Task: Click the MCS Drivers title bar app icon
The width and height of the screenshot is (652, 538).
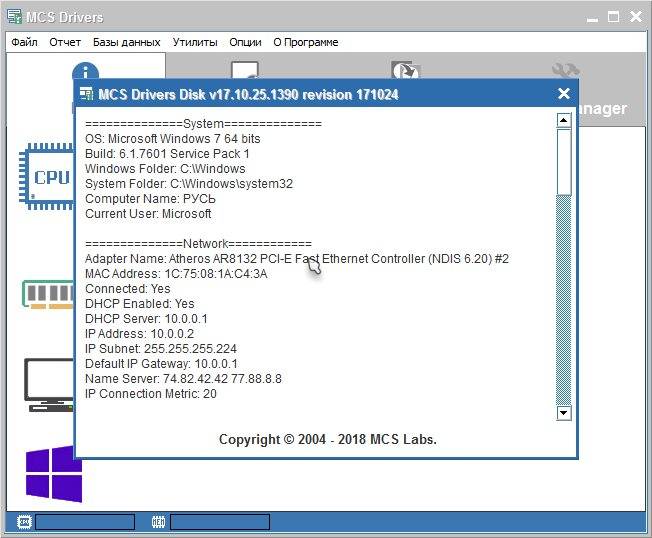Action: tap(15, 16)
